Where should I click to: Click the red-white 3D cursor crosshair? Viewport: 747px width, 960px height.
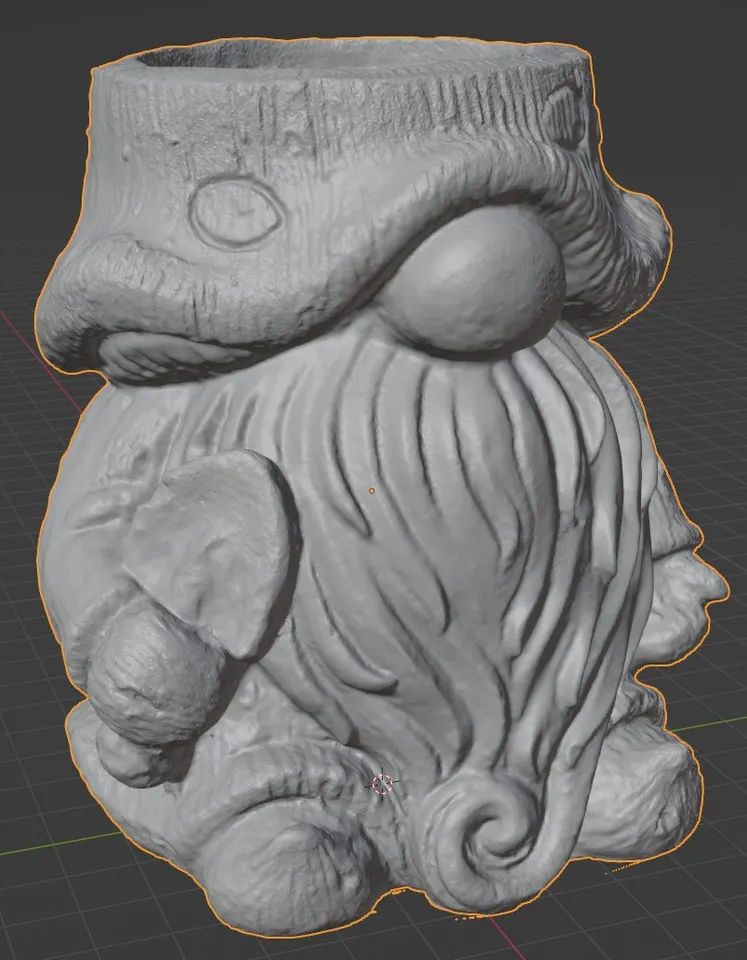(x=382, y=783)
